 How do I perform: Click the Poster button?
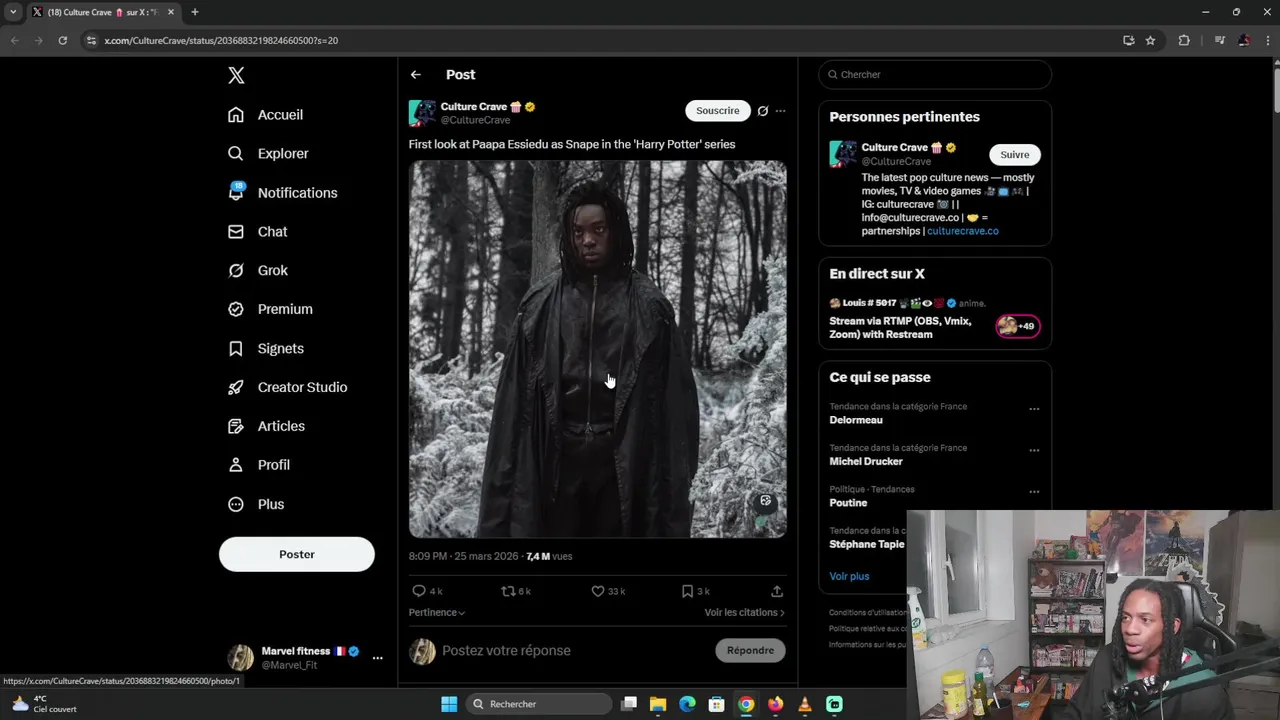click(x=297, y=554)
